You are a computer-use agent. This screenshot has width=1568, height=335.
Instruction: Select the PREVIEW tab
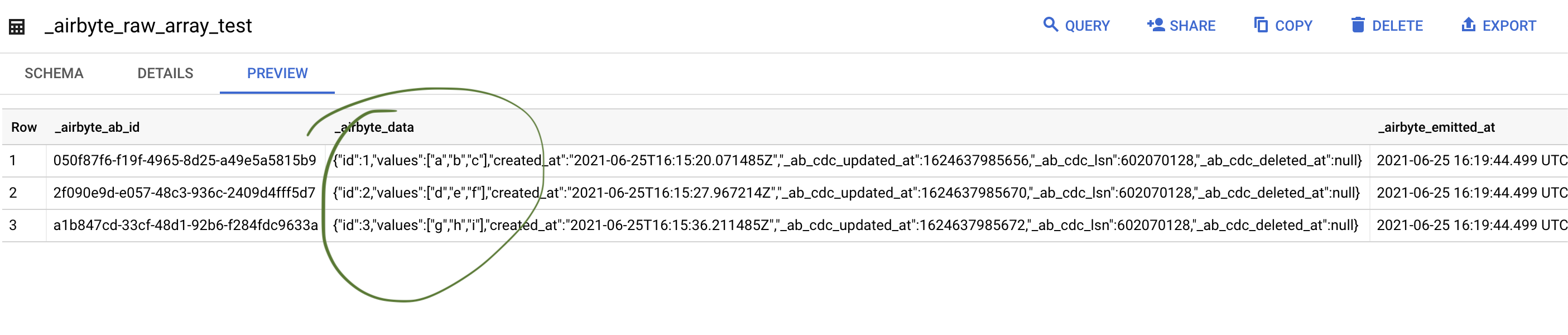pyautogui.click(x=277, y=73)
